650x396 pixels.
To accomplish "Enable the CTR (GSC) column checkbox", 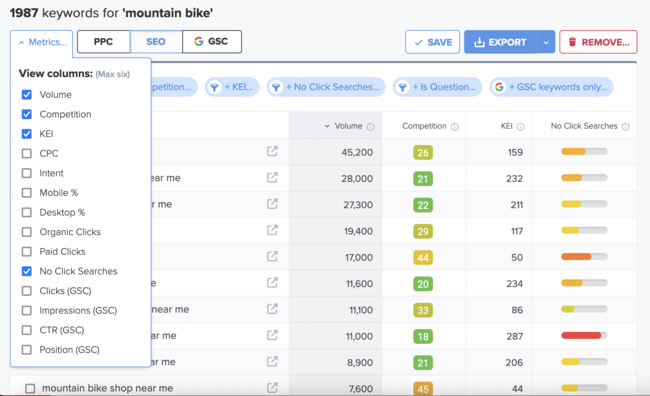I will pos(27,330).
